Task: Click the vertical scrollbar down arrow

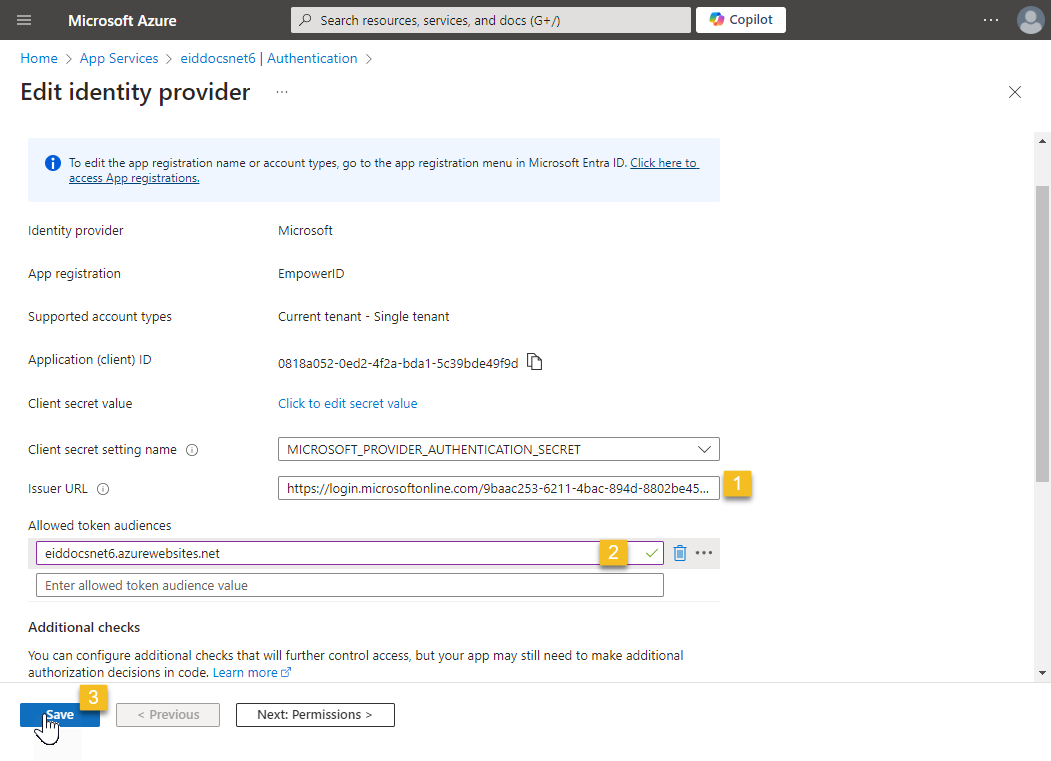Action: click(x=1043, y=673)
